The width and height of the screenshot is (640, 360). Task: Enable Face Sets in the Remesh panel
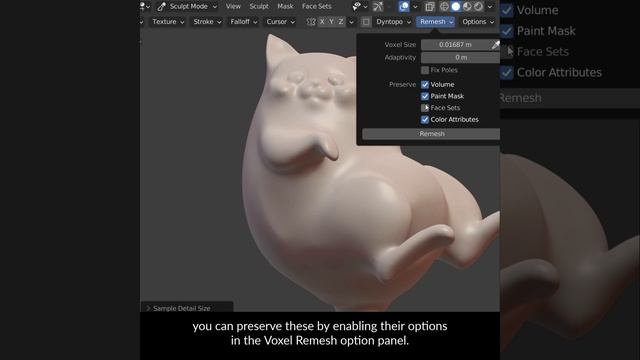tap(425, 108)
